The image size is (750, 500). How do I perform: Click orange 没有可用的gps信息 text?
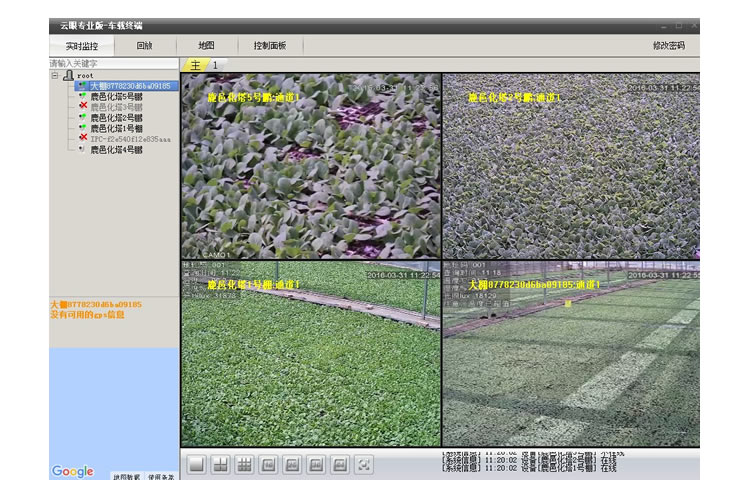point(88,314)
